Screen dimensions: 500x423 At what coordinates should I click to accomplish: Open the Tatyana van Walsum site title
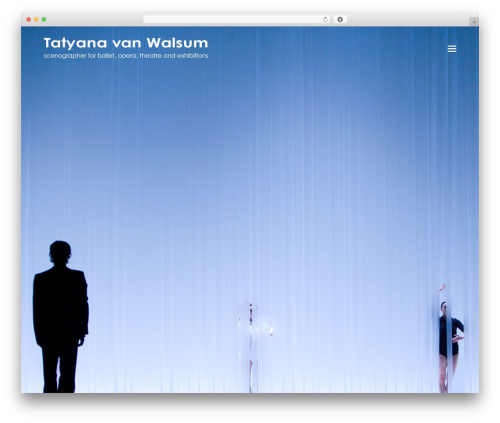pos(126,43)
